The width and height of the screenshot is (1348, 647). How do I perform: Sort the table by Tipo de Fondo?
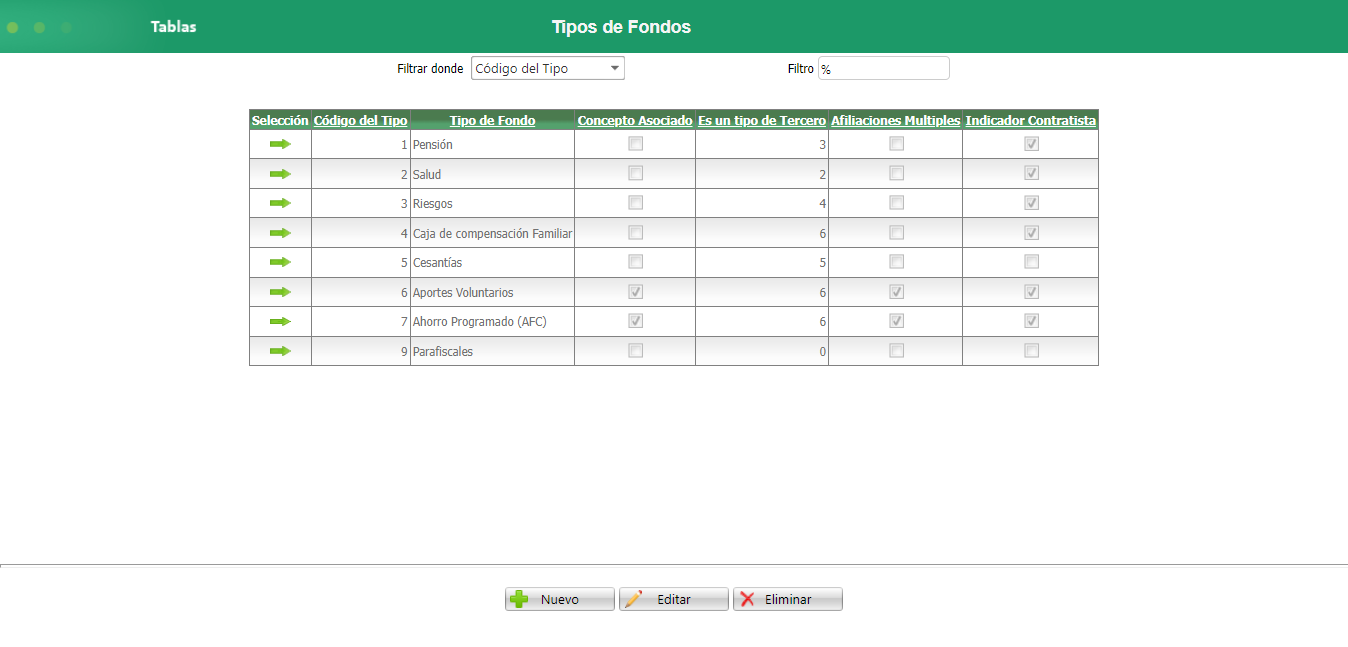(x=492, y=120)
